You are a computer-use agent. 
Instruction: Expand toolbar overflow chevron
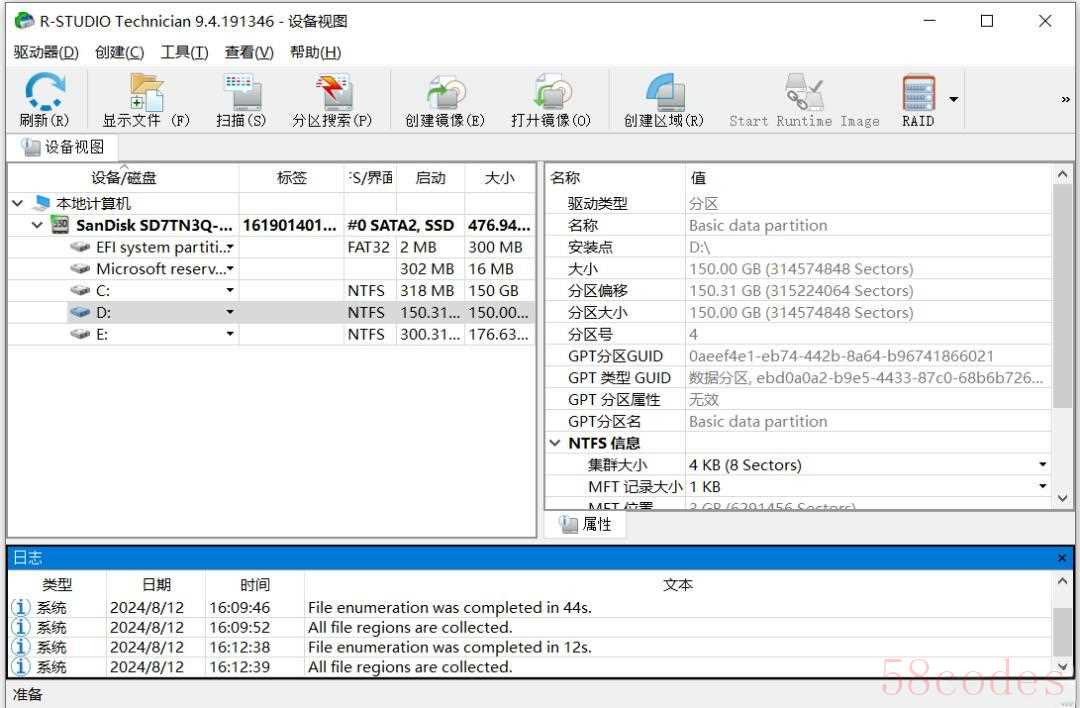click(x=1065, y=99)
